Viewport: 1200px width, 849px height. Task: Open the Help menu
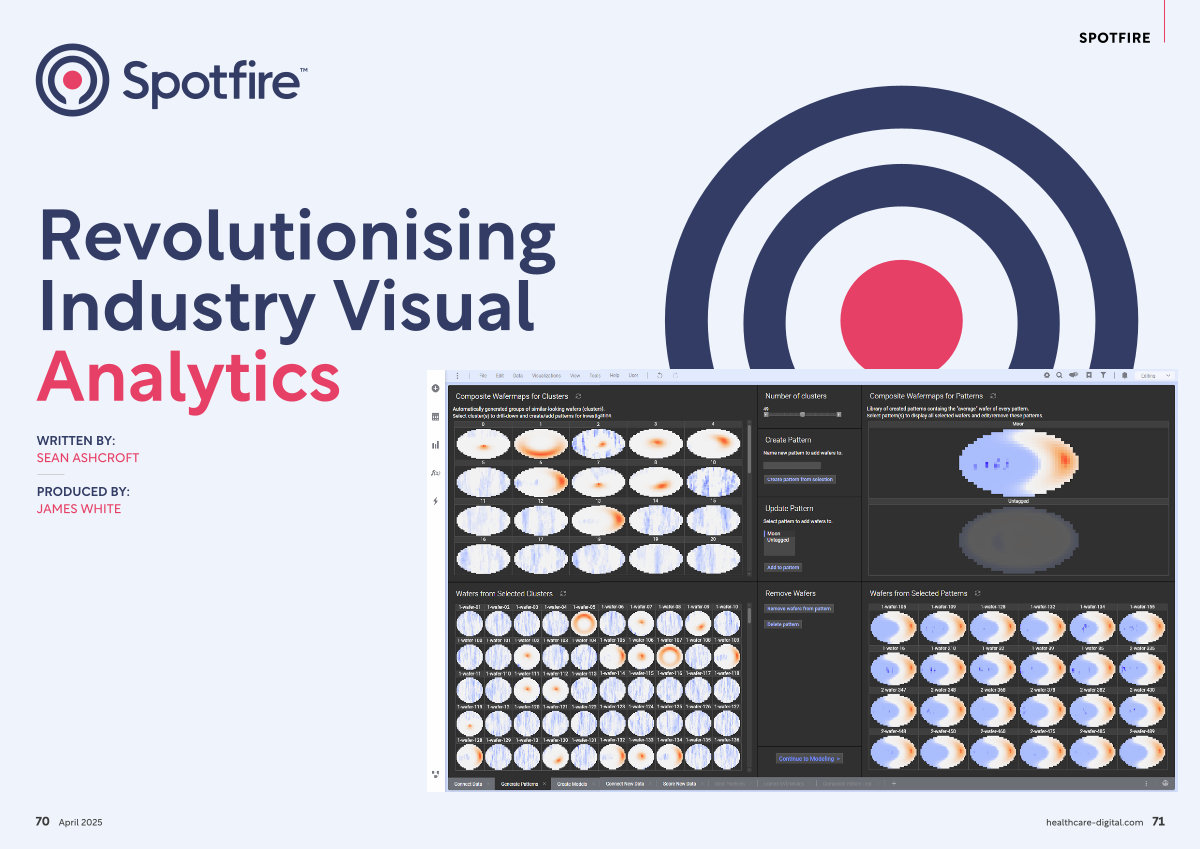615,375
